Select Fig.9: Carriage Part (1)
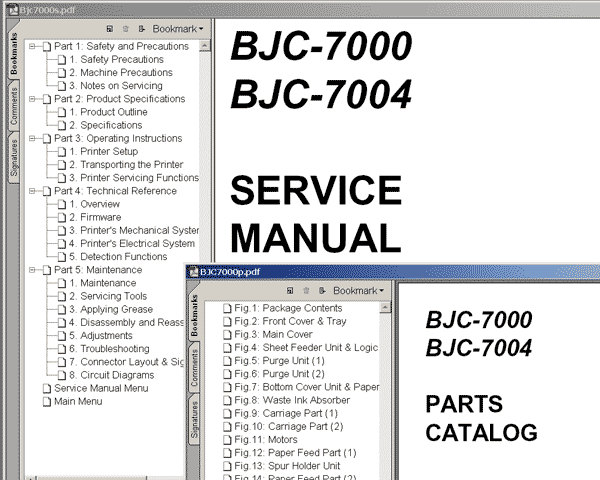Image resolution: width=600 pixels, height=480 pixels. (286, 413)
